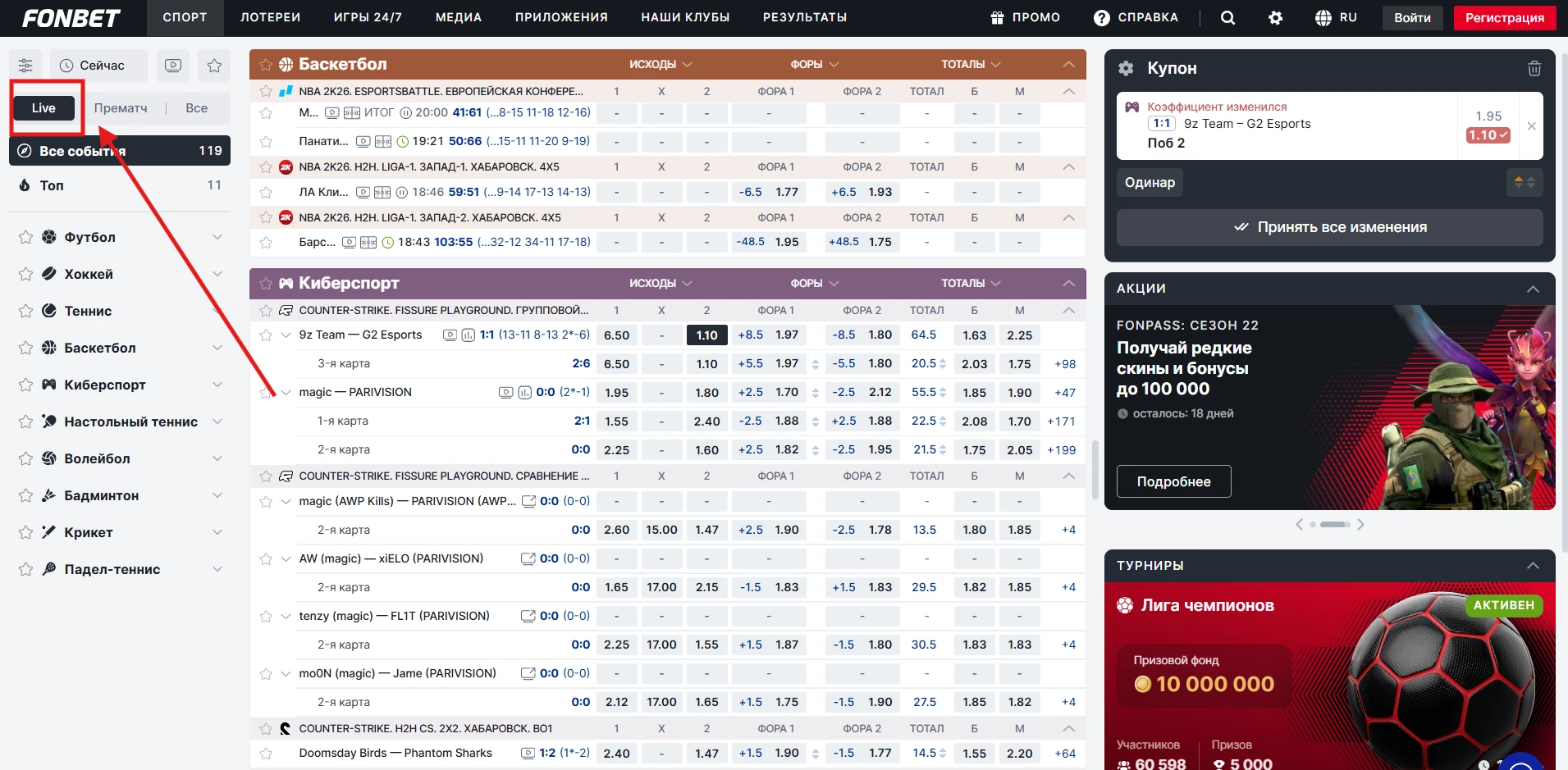Favorite the Футбол sport in sidebar
1568x770 pixels.
point(25,237)
